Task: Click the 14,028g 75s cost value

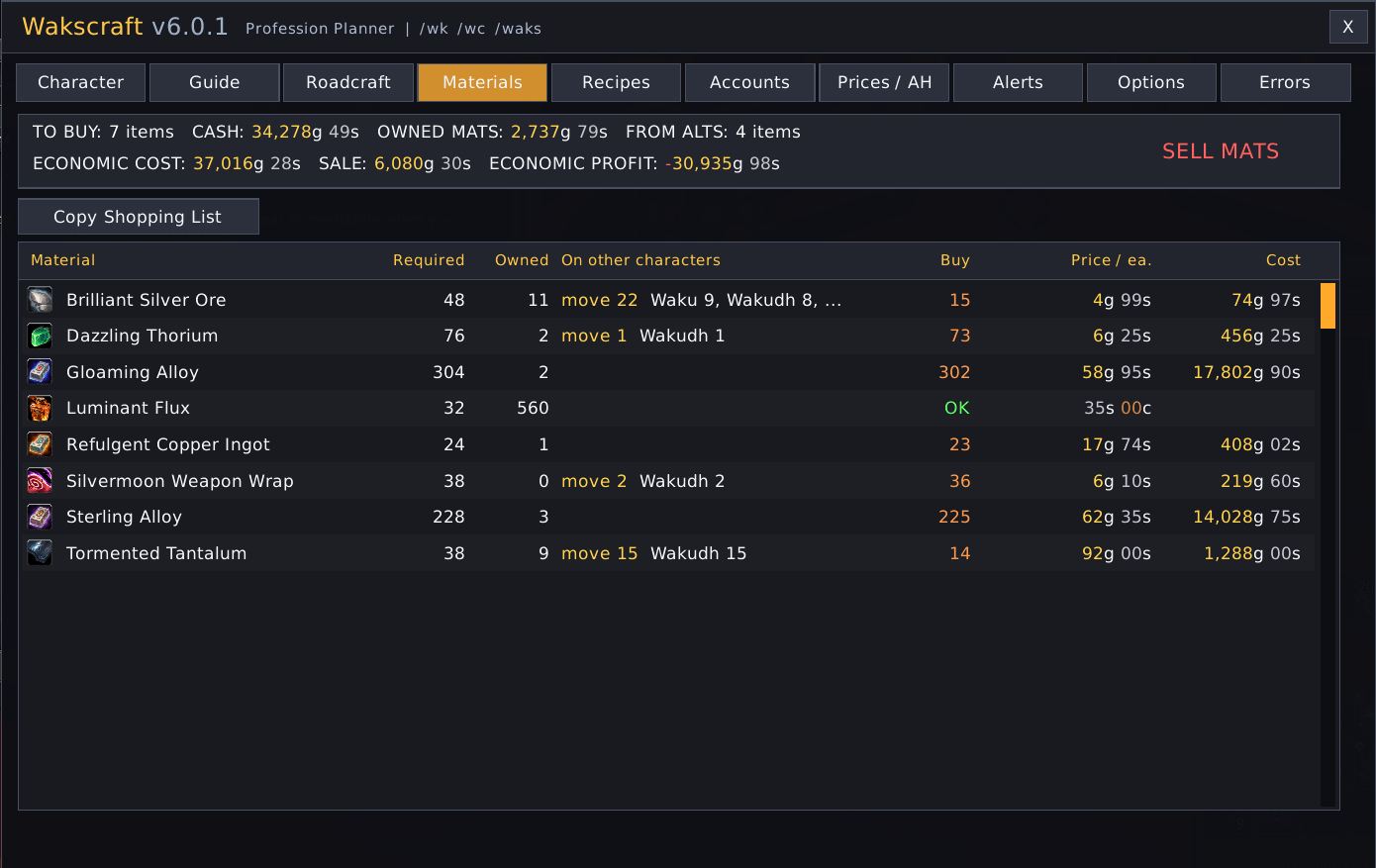Action: 1246,517
